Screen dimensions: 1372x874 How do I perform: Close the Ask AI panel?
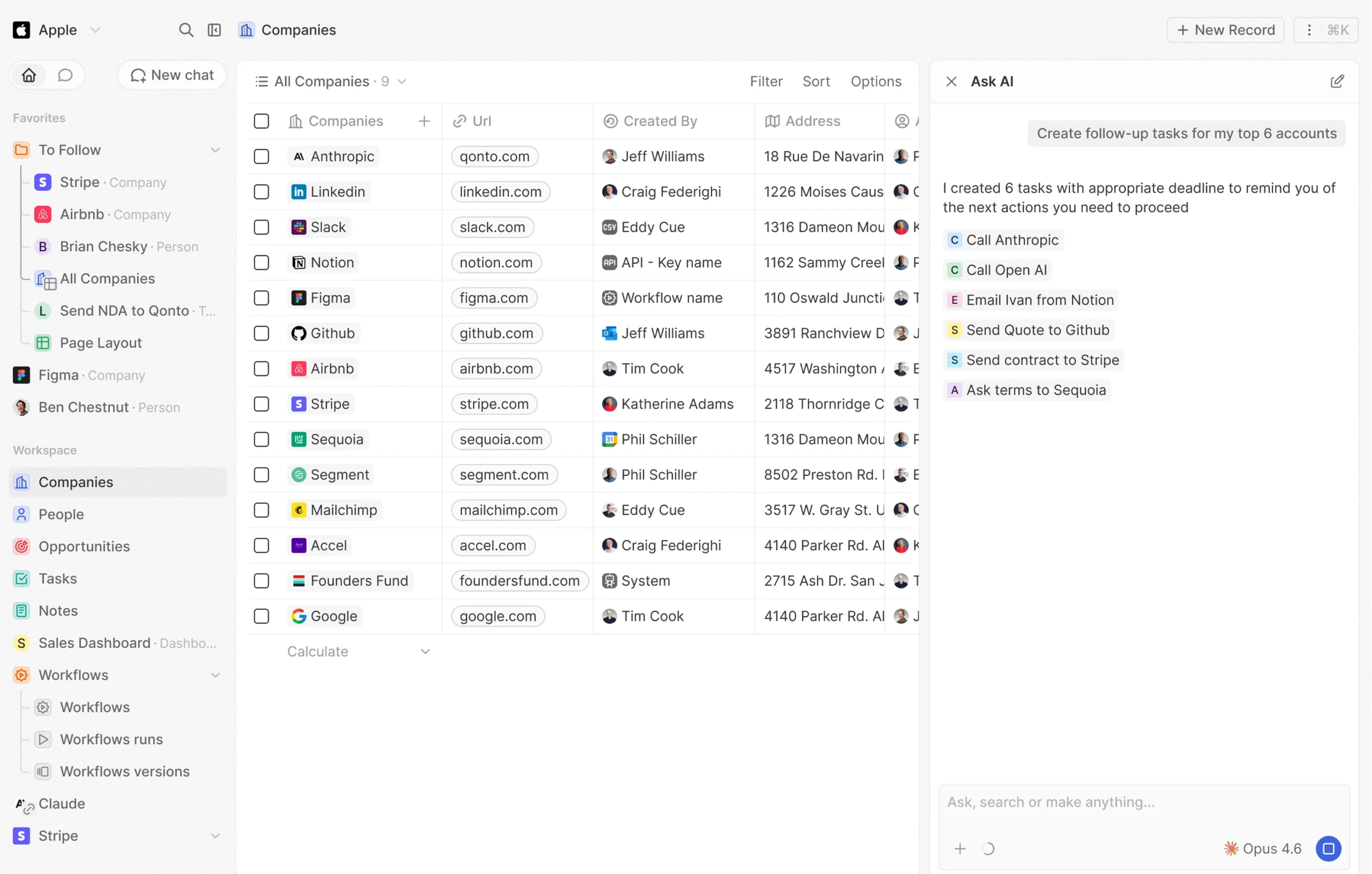(x=951, y=81)
